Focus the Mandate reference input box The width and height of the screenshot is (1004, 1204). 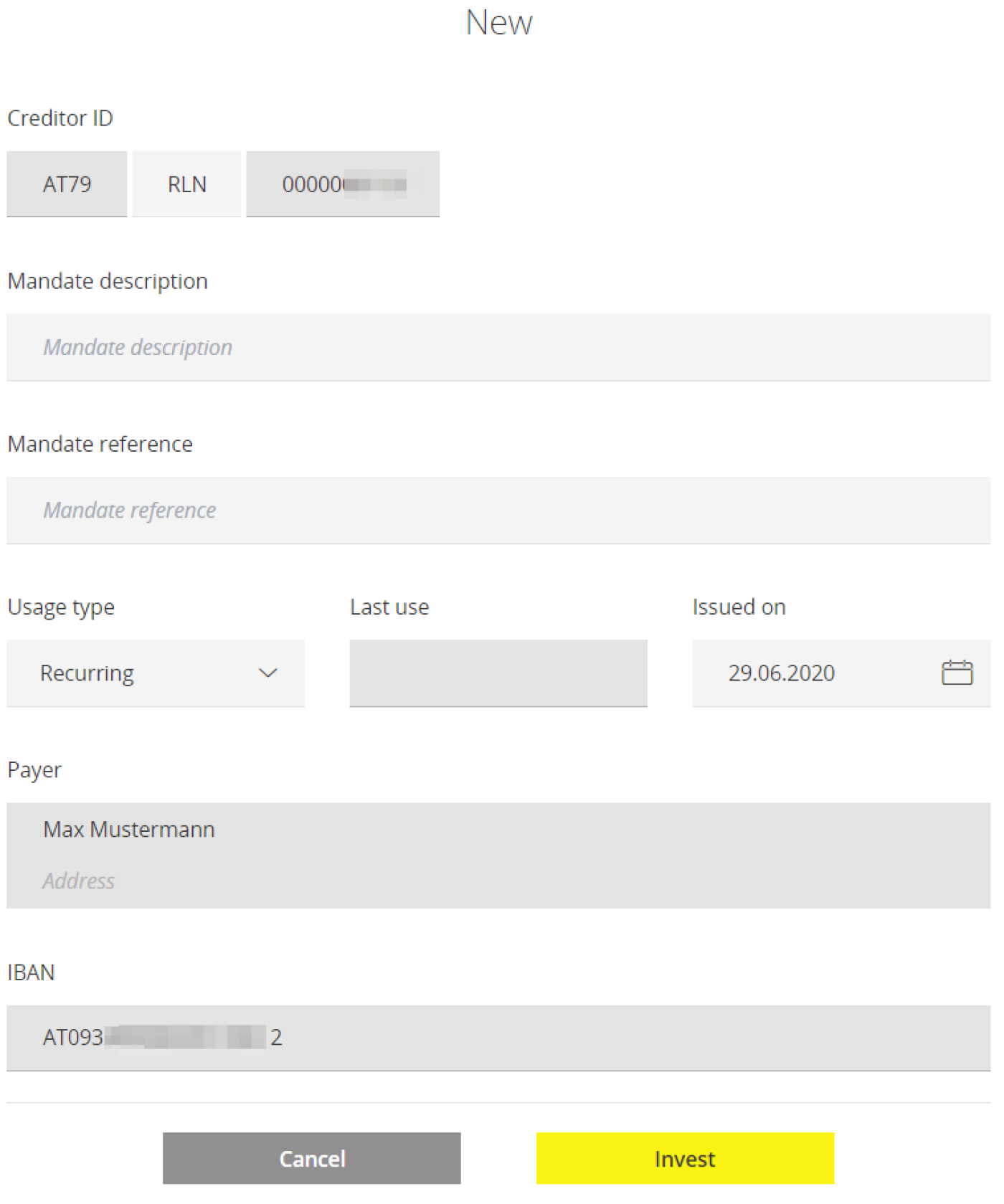[x=498, y=510]
